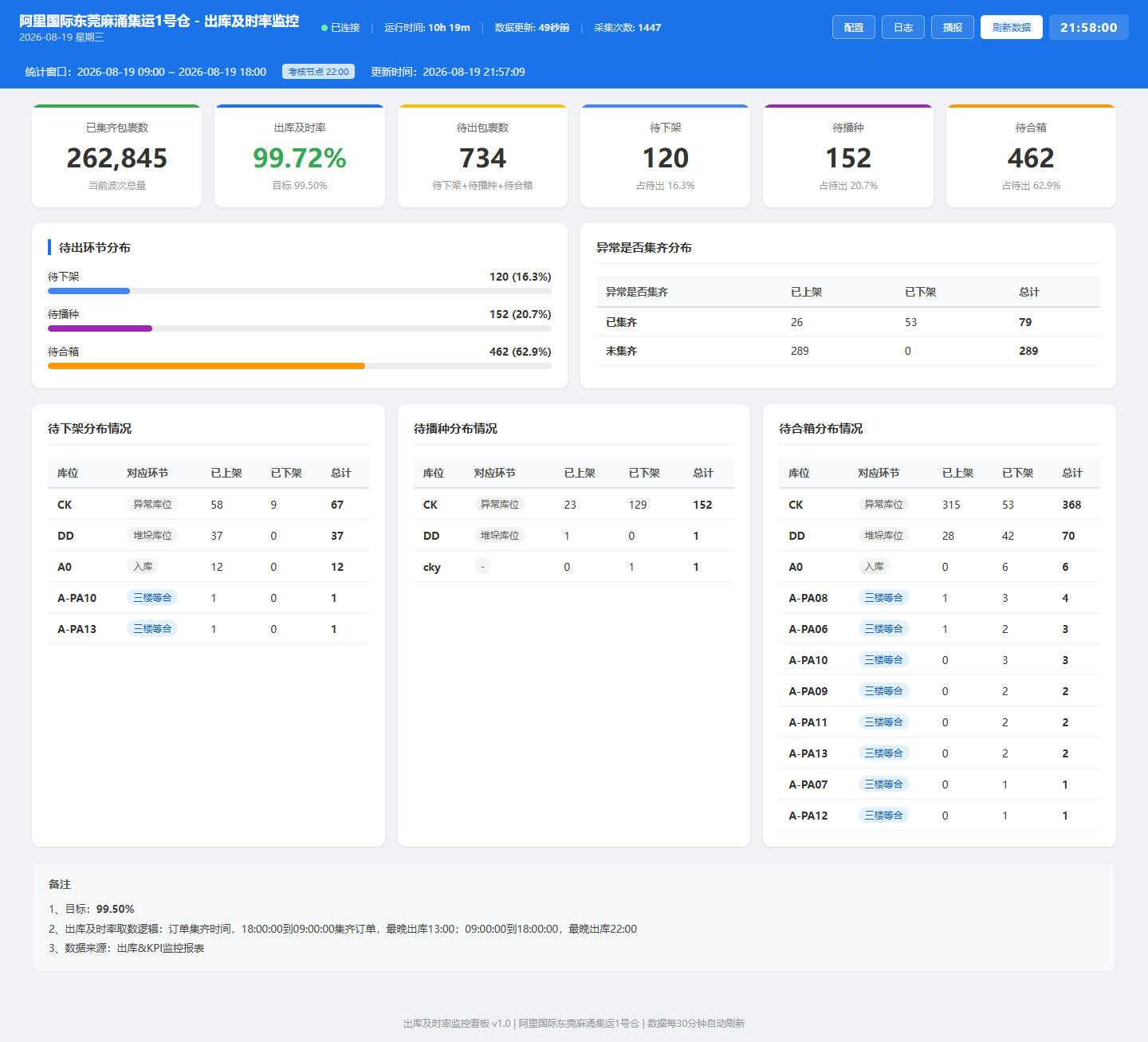1148x1042 pixels.
Task: Select the 待出包裹数 734 card
Action: coord(482,156)
